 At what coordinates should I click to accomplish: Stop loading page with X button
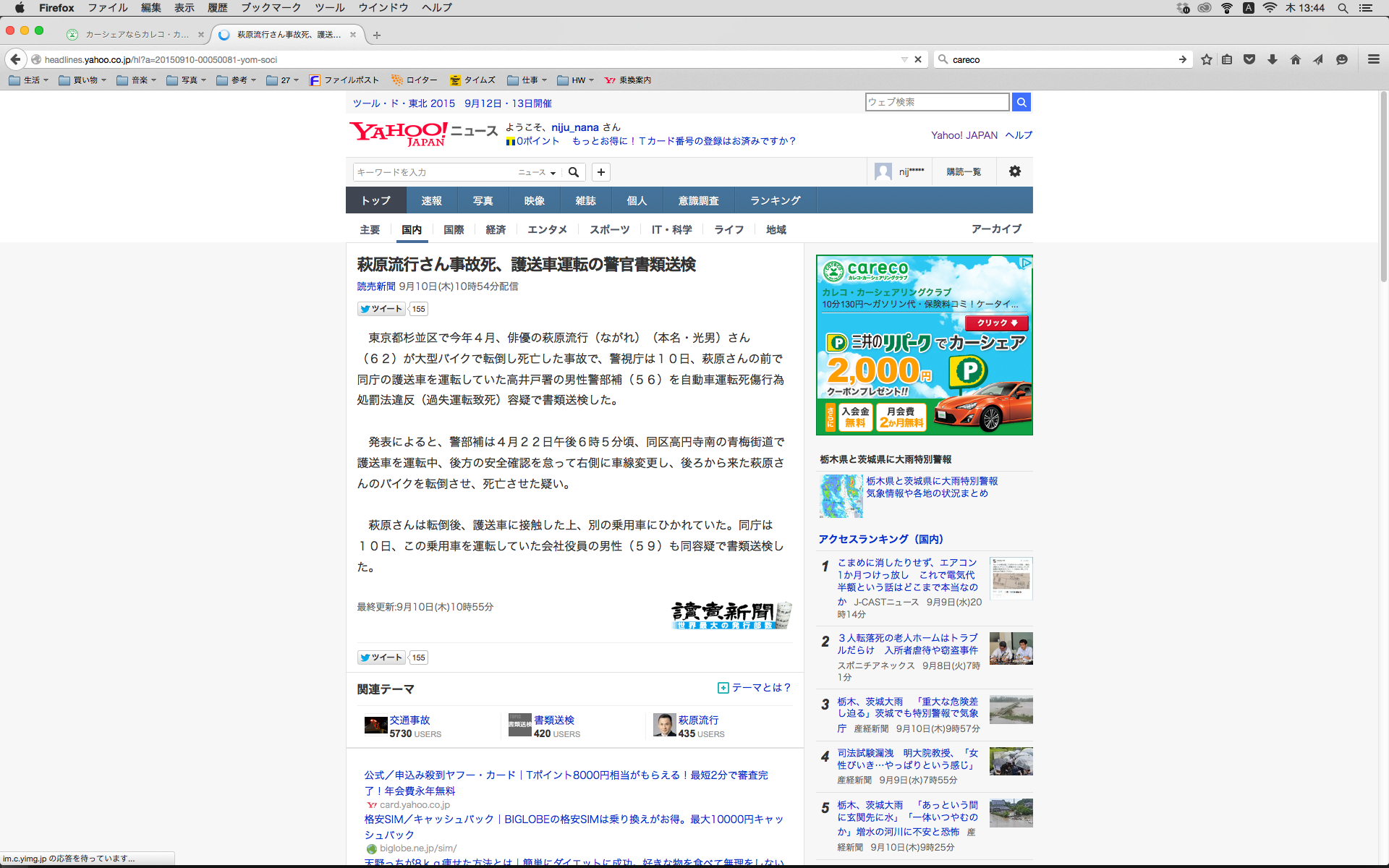(918, 59)
